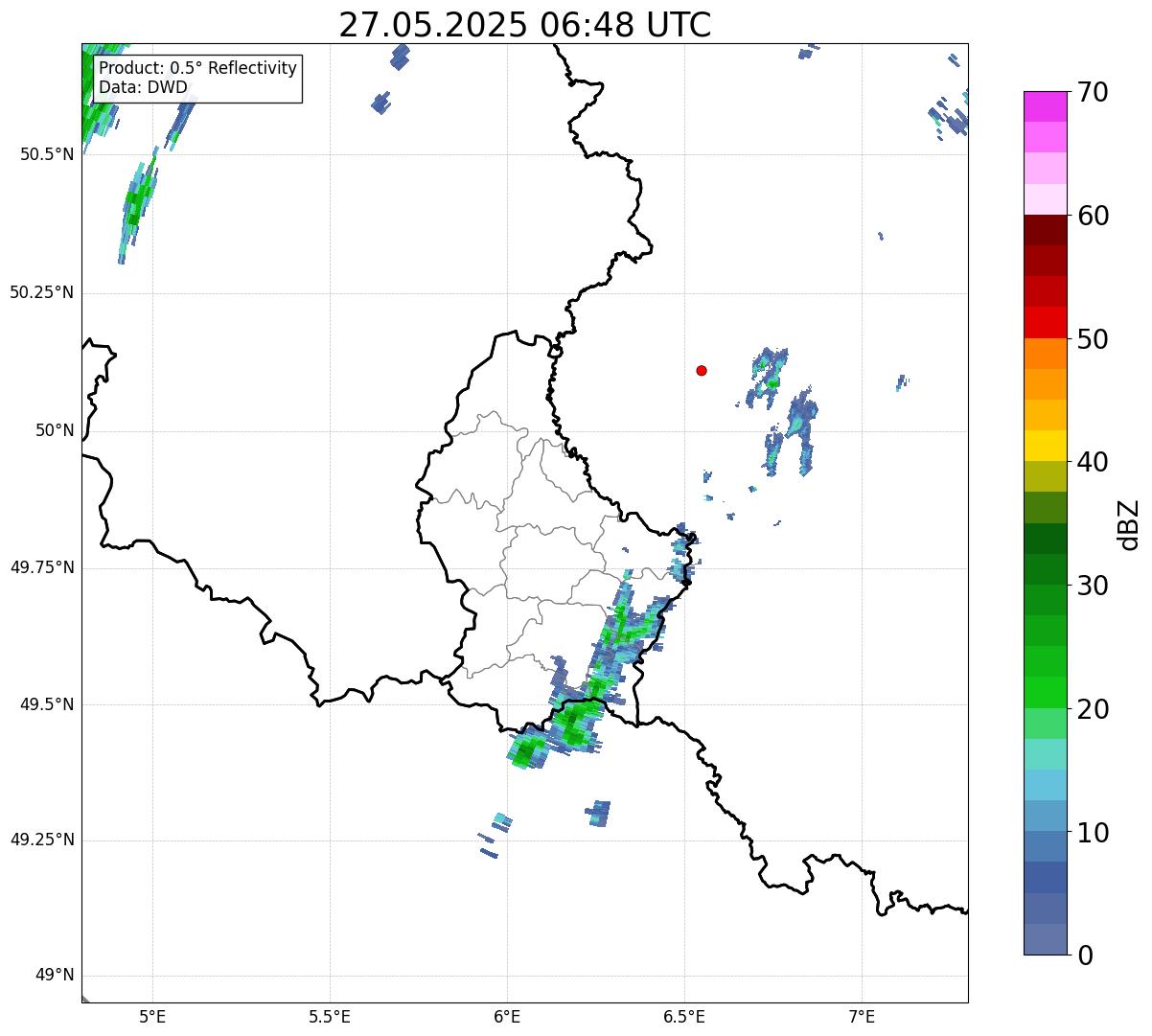Click the 49.75°N latitude label
This screenshot has height=1036, width=1152.
[x=42, y=567]
